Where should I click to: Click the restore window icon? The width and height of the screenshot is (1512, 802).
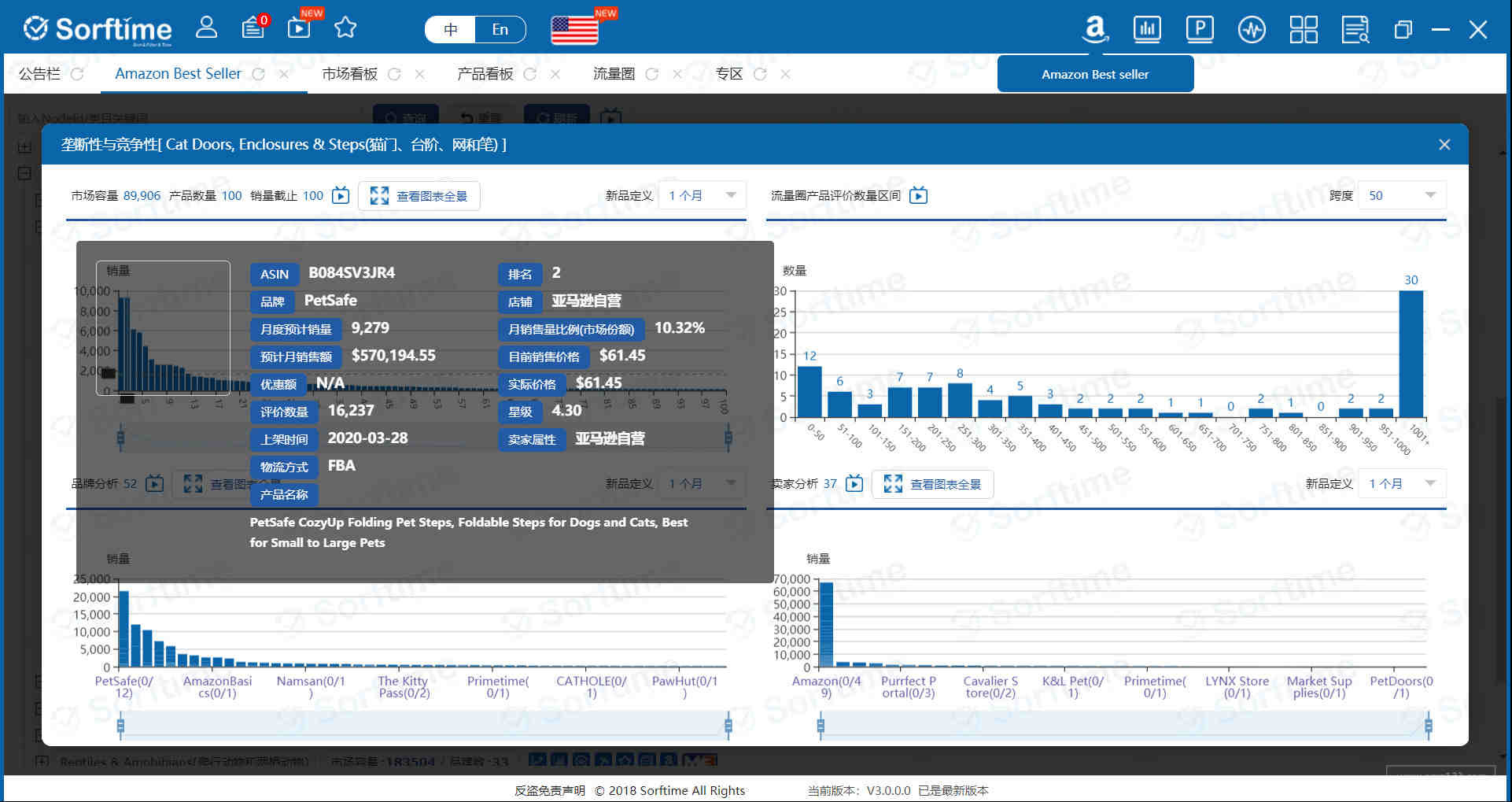tap(1403, 30)
